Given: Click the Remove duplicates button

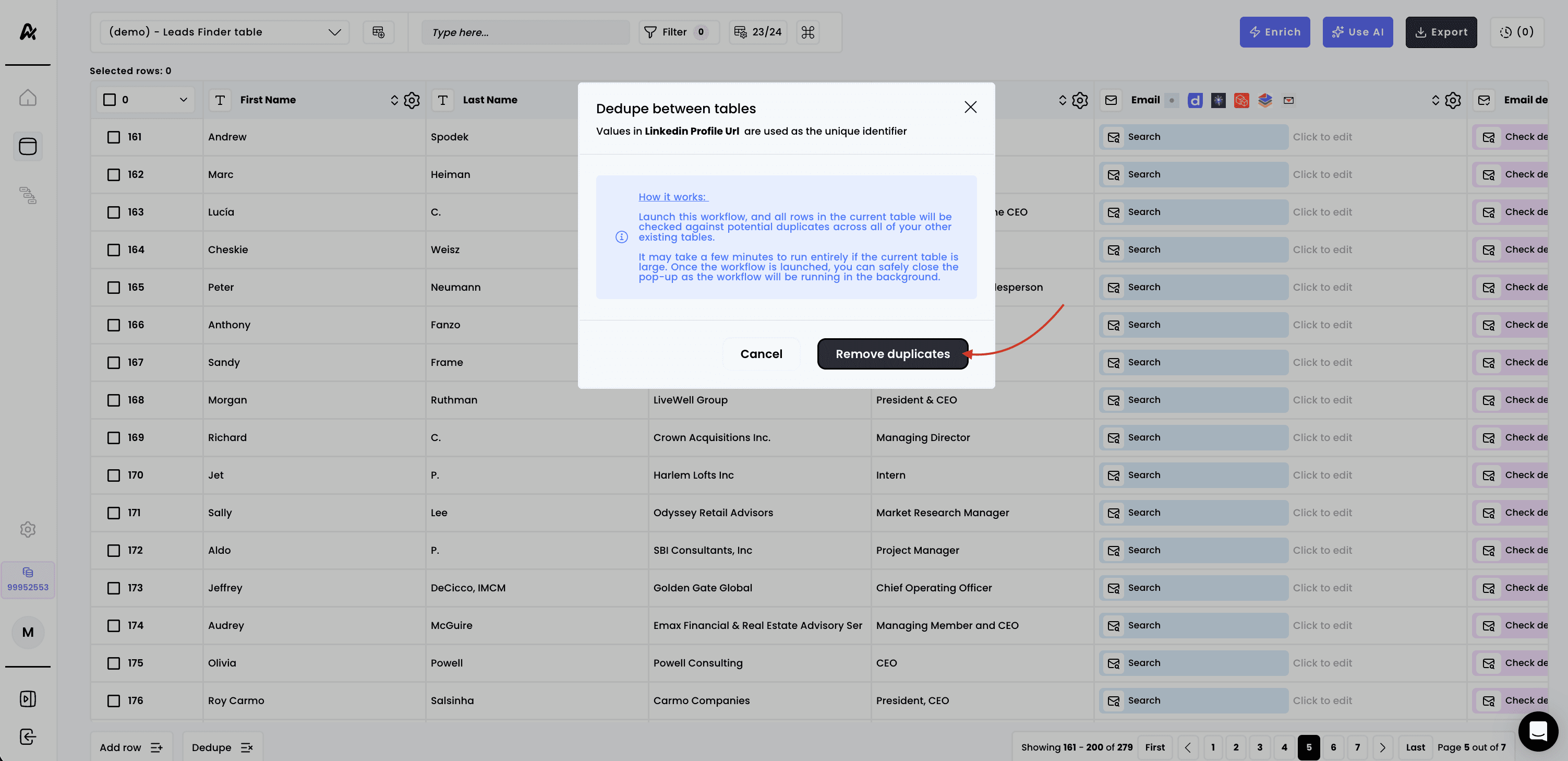Looking at the screenshot, I should pyautogui.click(x=892, y=354).
